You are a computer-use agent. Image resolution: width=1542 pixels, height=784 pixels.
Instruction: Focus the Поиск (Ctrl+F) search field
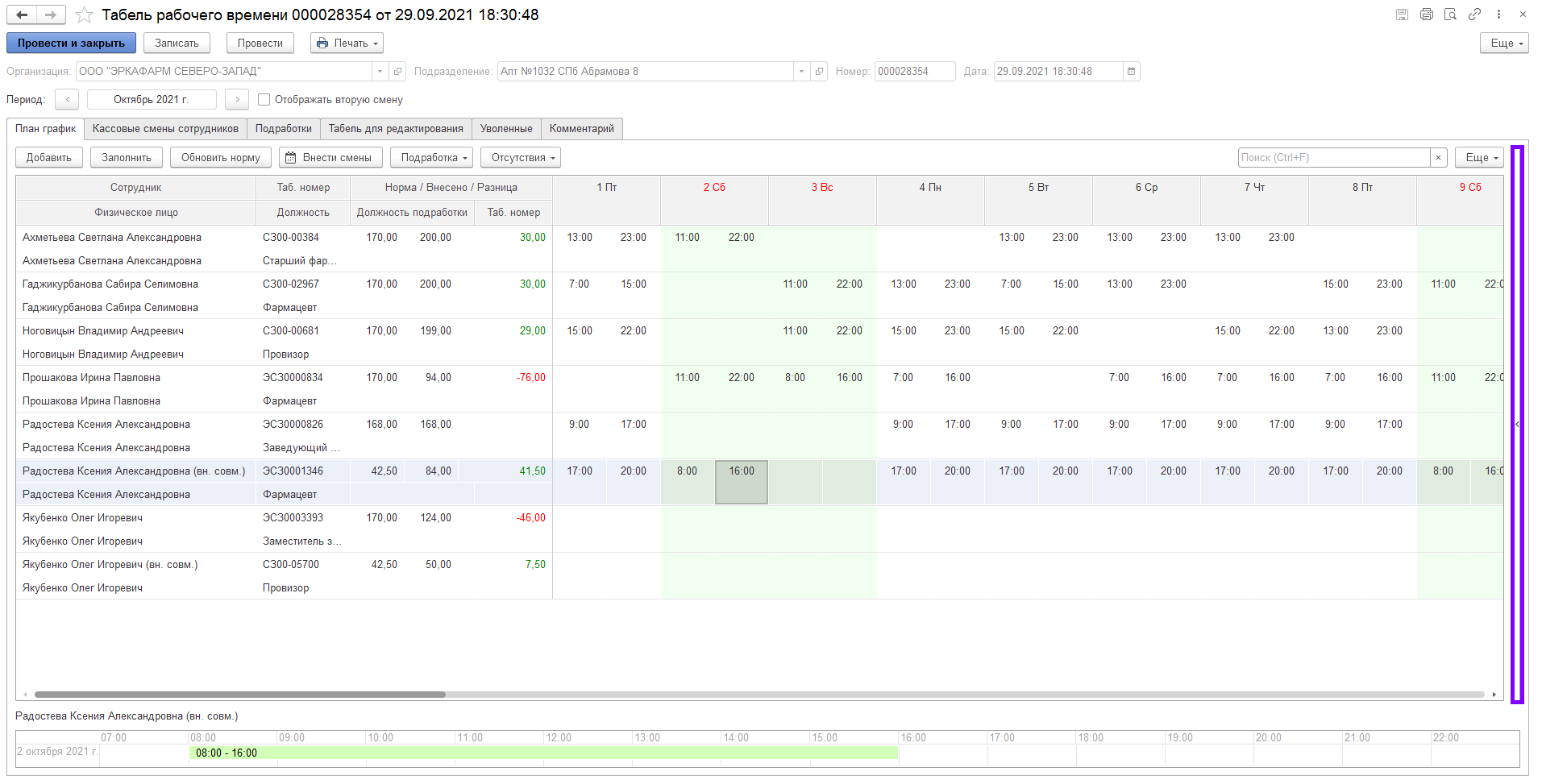[x=1333, y=158]
